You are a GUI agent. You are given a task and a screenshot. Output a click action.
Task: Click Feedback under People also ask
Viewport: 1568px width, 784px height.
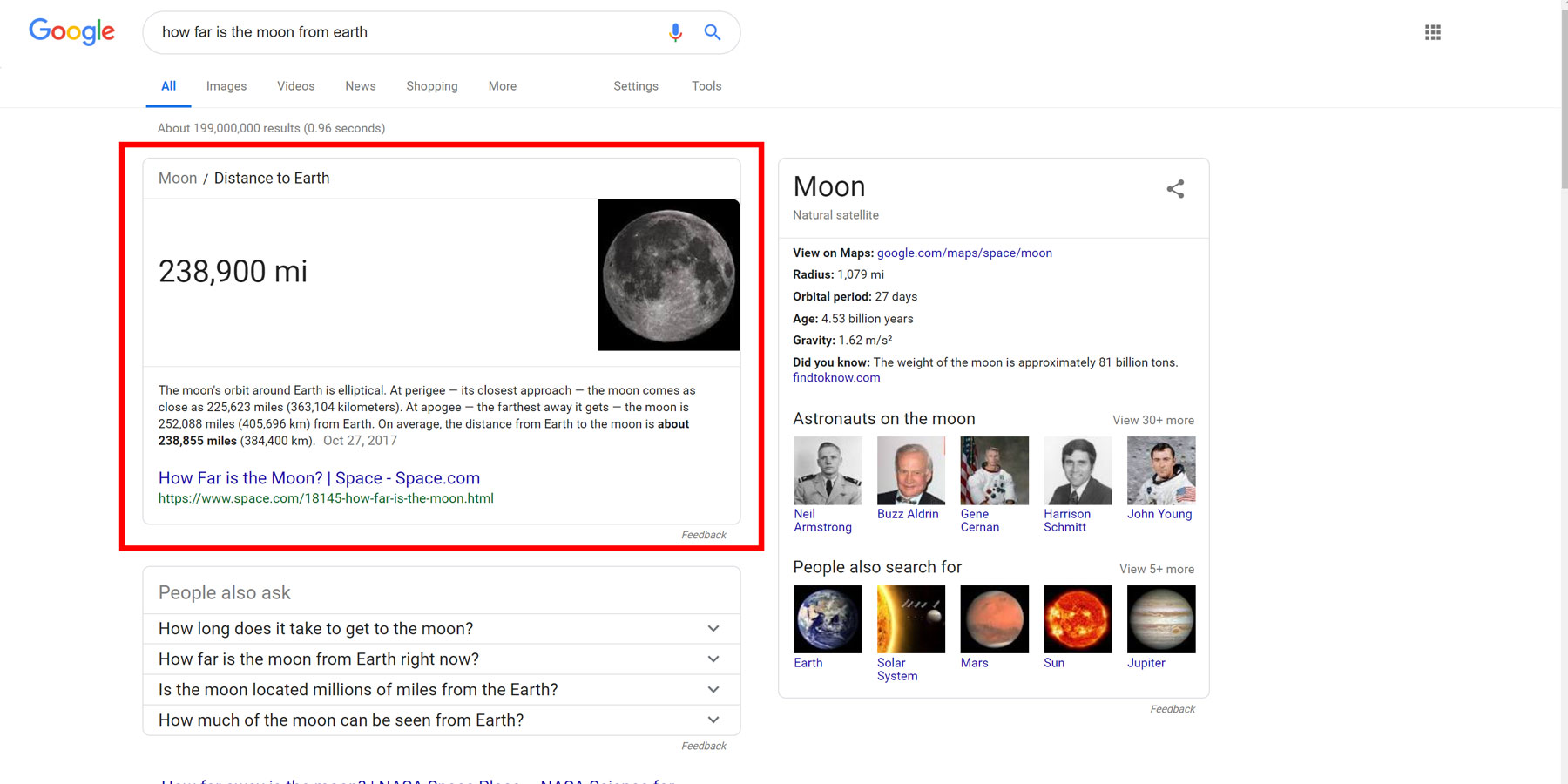(704, 746)
